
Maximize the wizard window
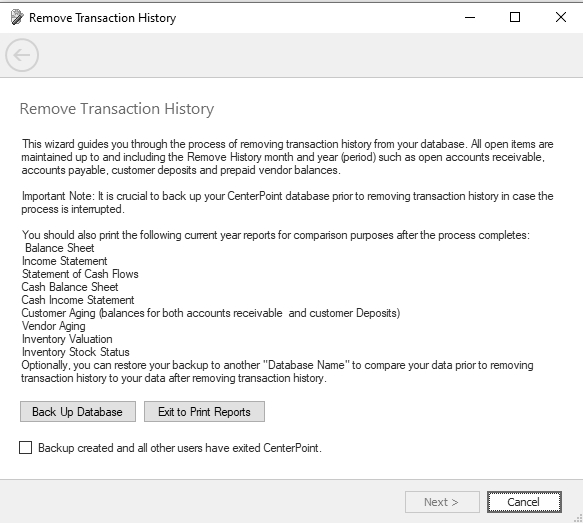[x=515, y=17]
